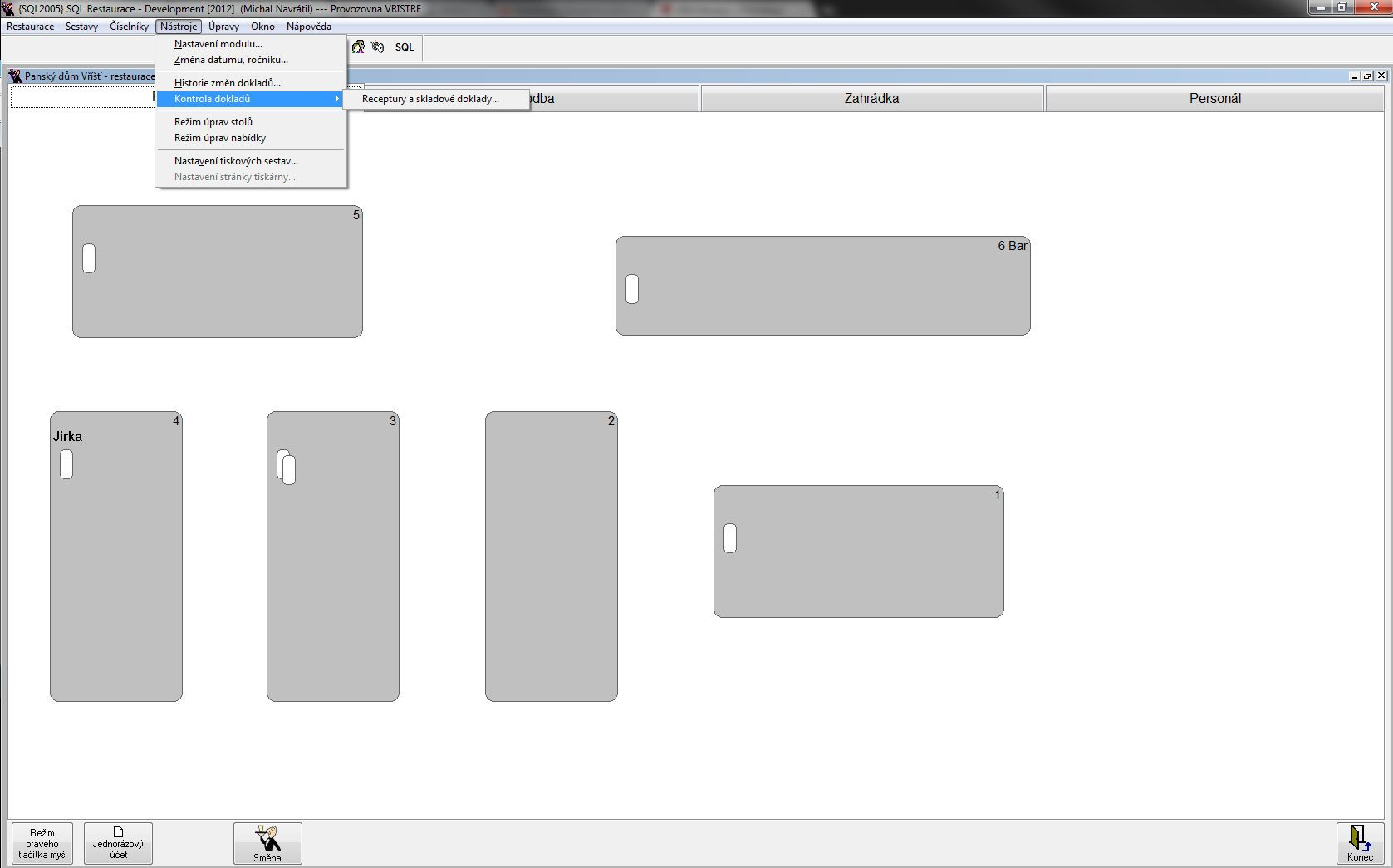Viewport: 1393px width, 868px height.
Task: Click the waiter user toolbar icon
Action: (x=358, y=47)
